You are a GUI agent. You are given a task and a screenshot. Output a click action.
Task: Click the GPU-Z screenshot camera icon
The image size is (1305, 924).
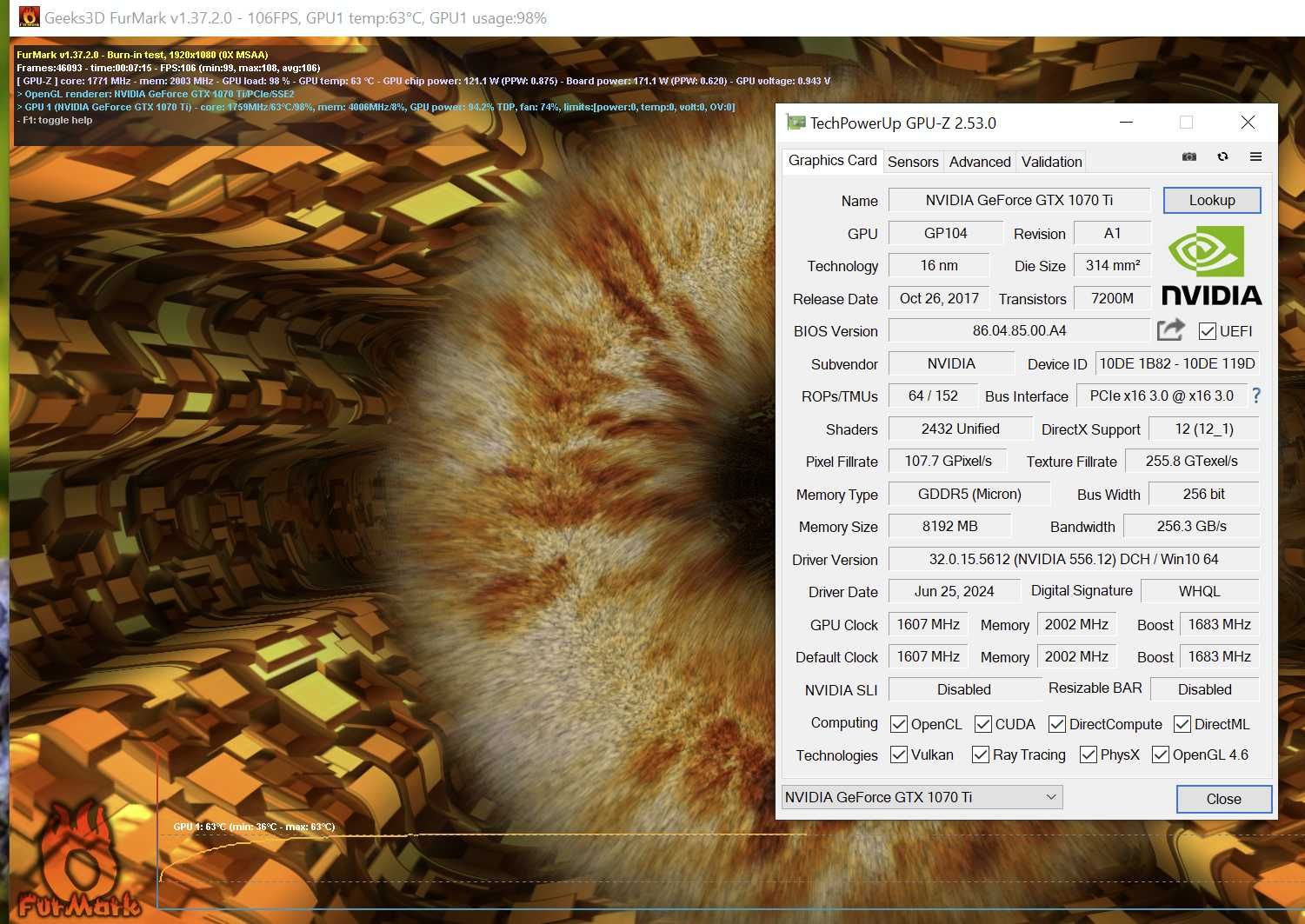[x=1188, y=157]
